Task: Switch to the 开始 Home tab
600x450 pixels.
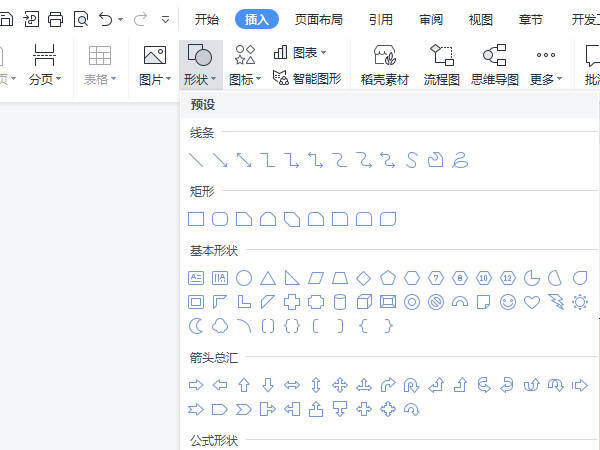Action: [x=207, y=19]
